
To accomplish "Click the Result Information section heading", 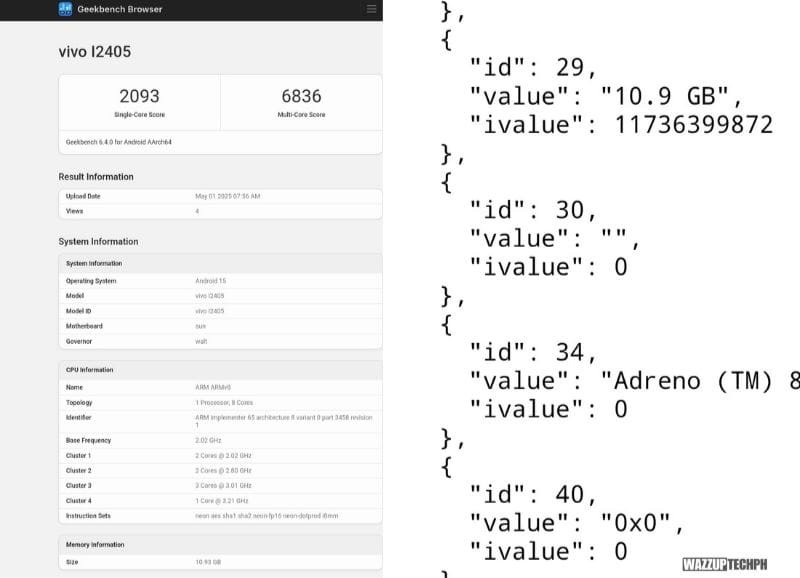I will tap(96, 177).
